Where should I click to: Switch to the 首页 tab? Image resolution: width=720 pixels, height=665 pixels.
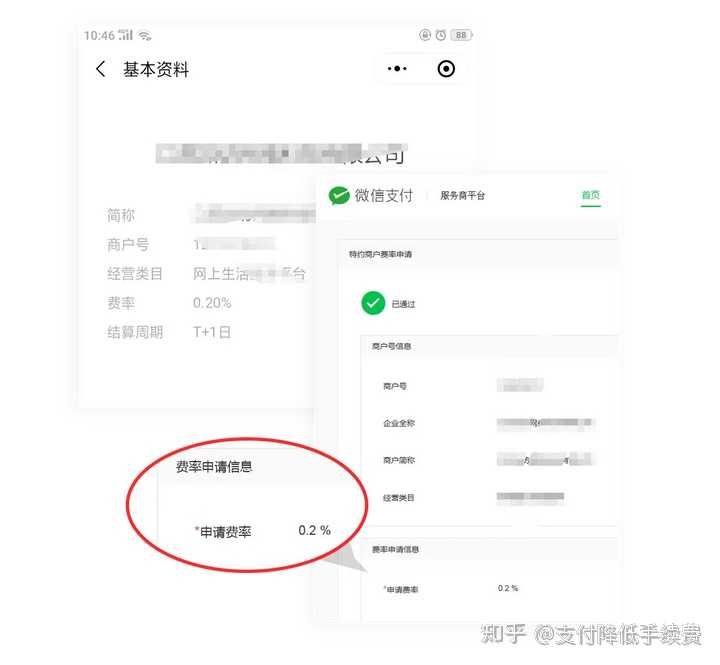(591, 195)
